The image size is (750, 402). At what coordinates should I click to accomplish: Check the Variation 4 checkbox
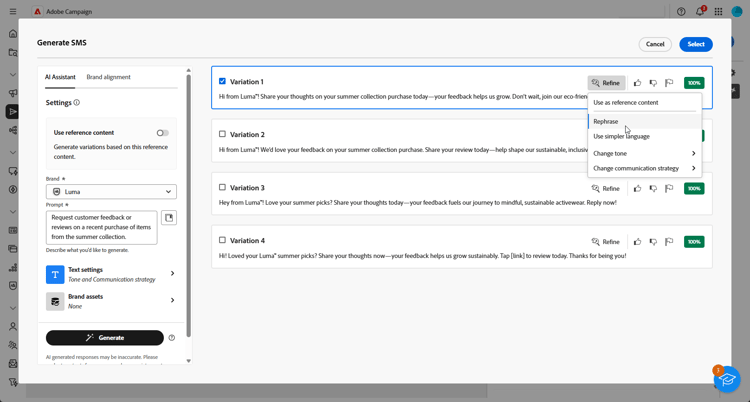pyautogui.click(x=222, y=240)
